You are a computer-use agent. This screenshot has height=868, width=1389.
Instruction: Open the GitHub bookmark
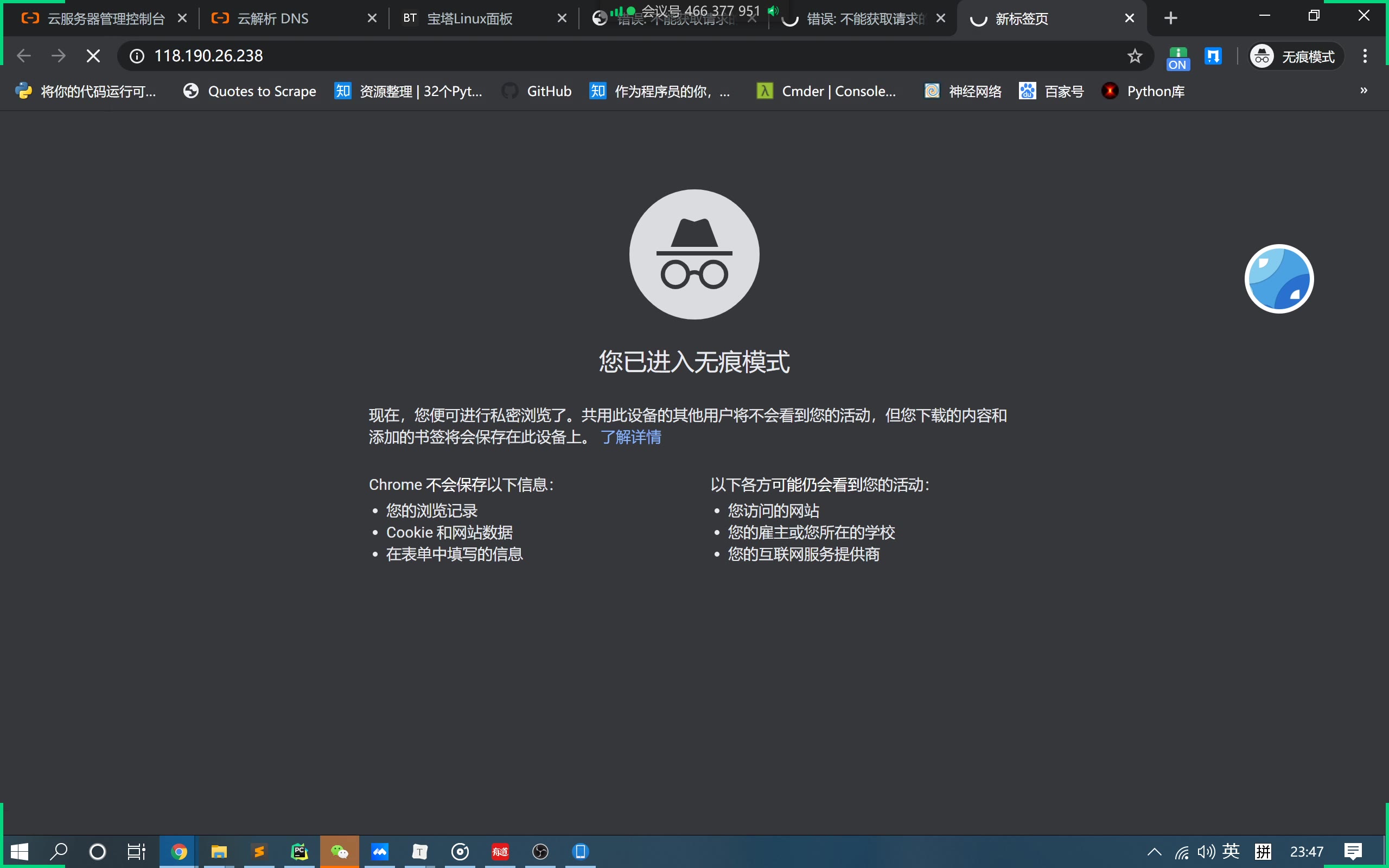[x=537, y=91]
